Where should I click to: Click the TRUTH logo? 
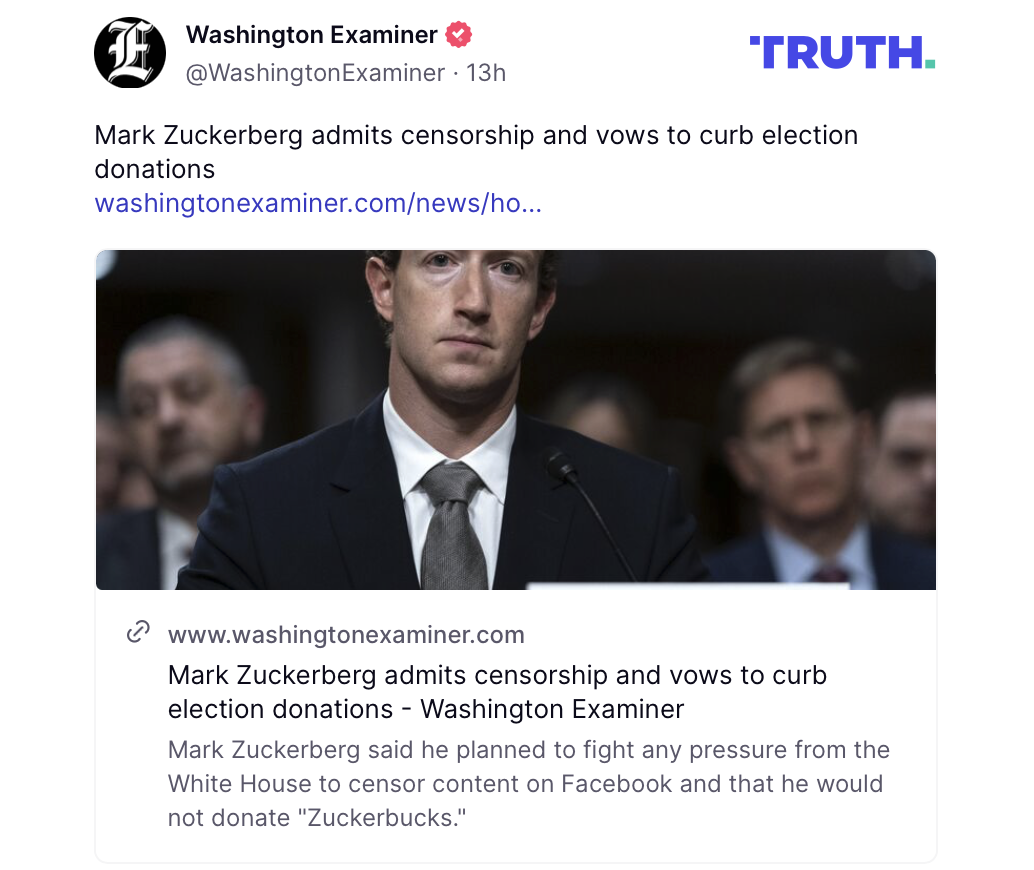842,53
